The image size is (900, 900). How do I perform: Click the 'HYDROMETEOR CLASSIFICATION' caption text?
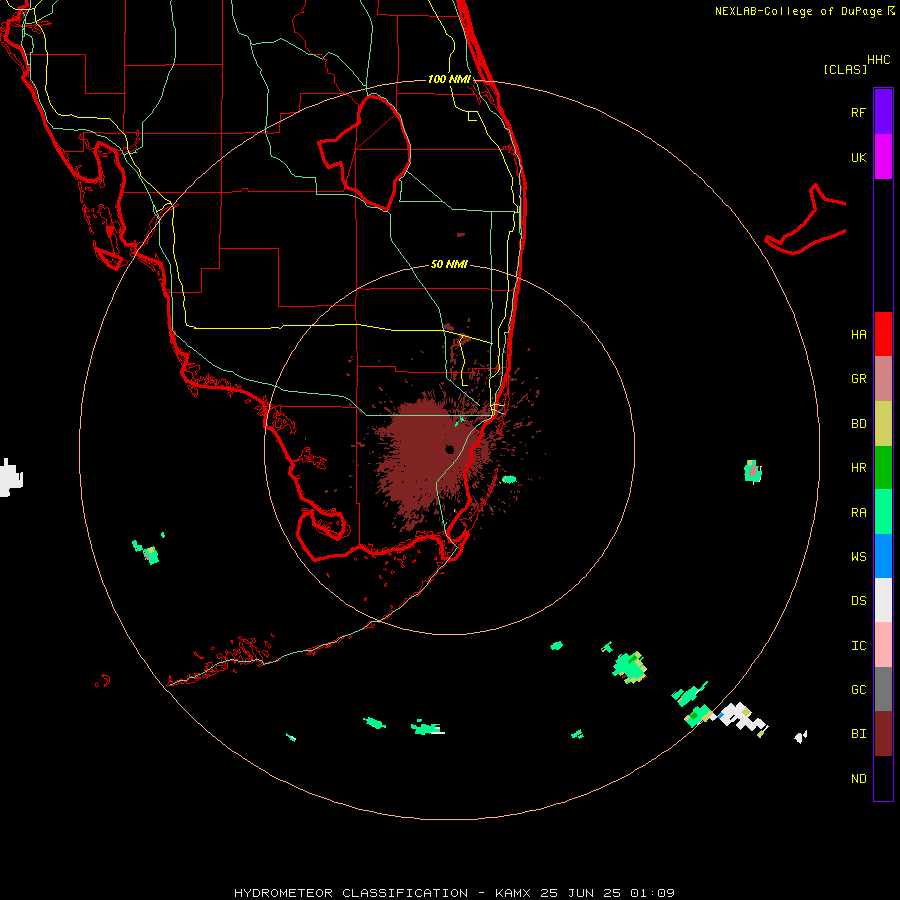tap(350, 893)
